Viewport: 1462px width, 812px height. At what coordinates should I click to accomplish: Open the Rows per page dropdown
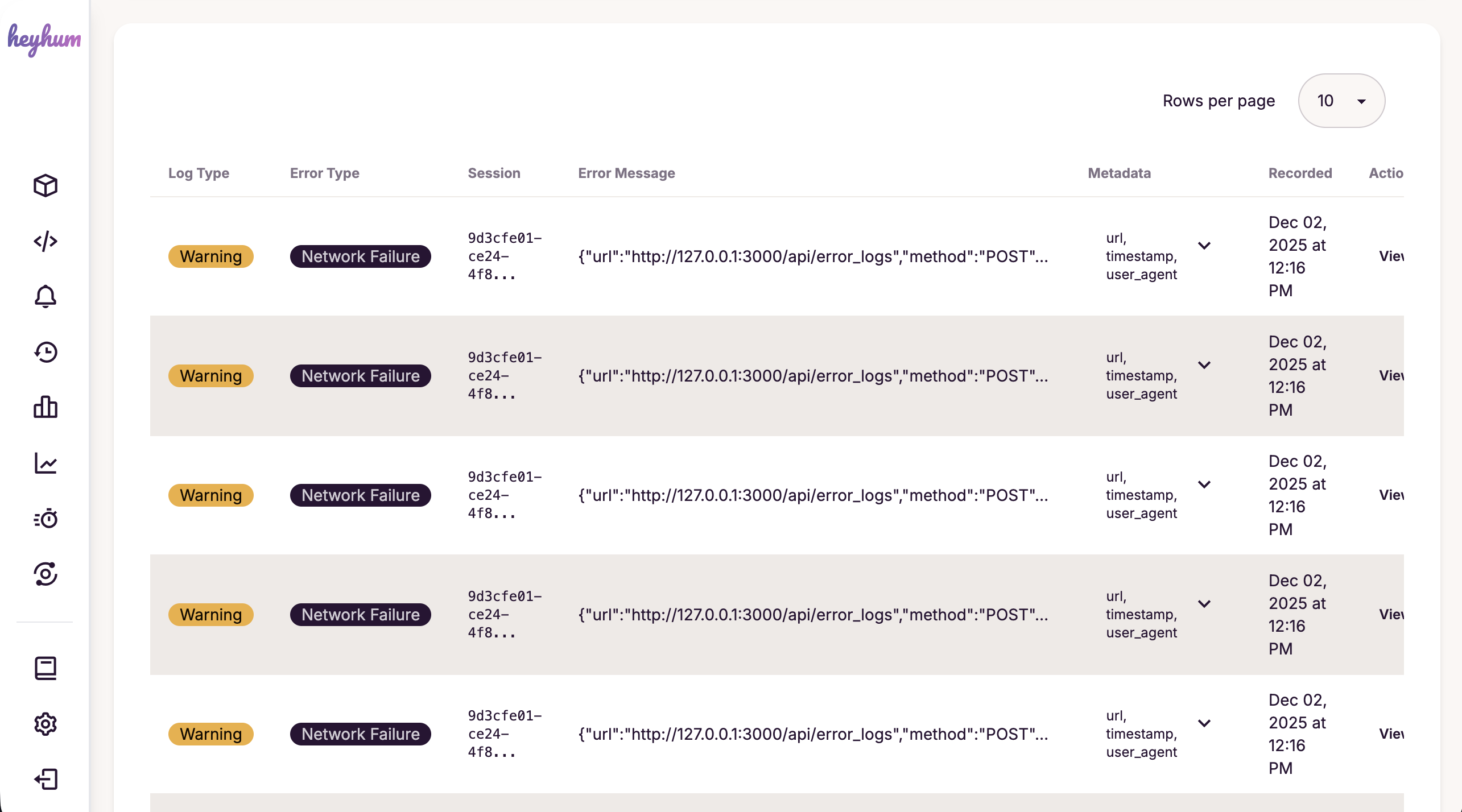click(x=1341, y=101)
